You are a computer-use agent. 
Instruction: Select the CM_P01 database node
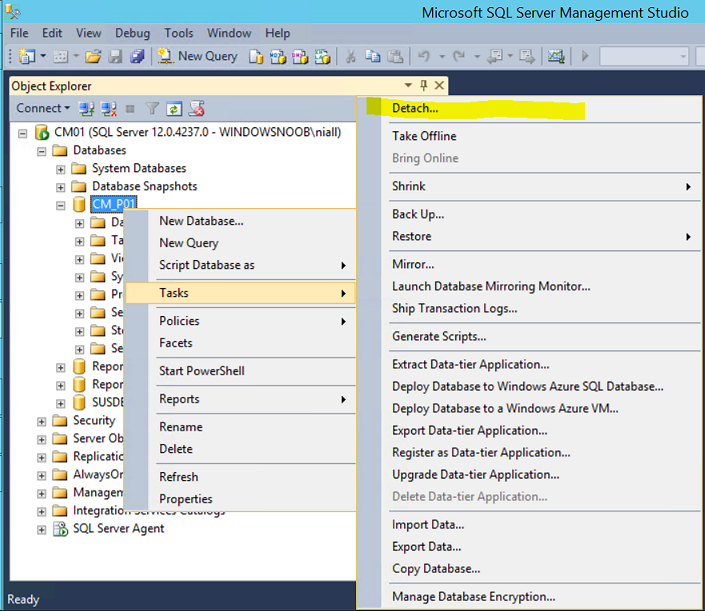click(114, 205)
